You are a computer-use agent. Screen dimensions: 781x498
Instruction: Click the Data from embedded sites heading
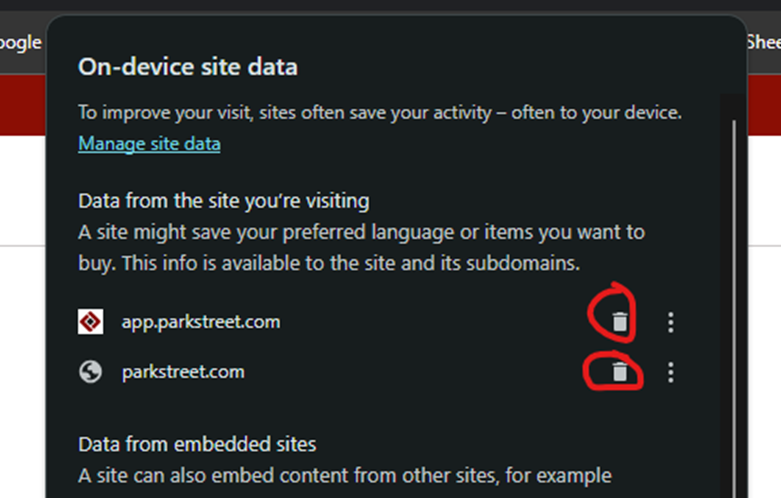pyautogui.click(x=197, y=444)
